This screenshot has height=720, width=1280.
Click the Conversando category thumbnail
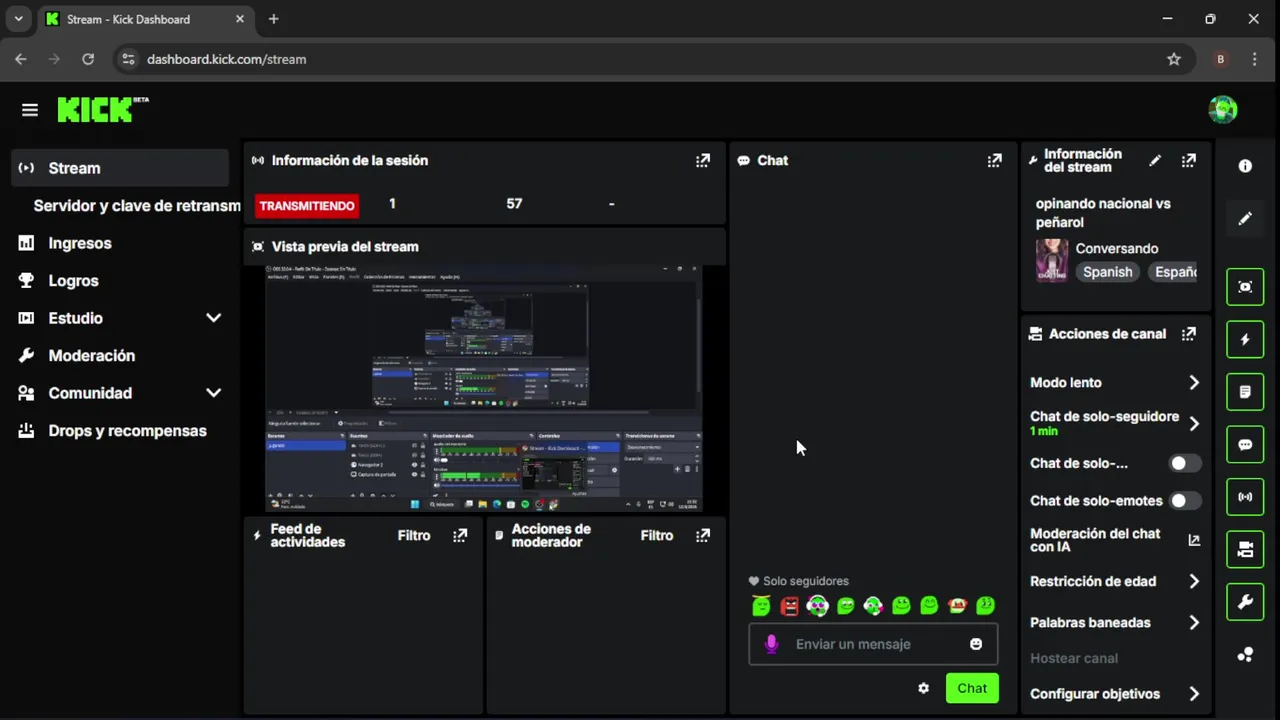pyautogui.click(x=1052, y=260)
